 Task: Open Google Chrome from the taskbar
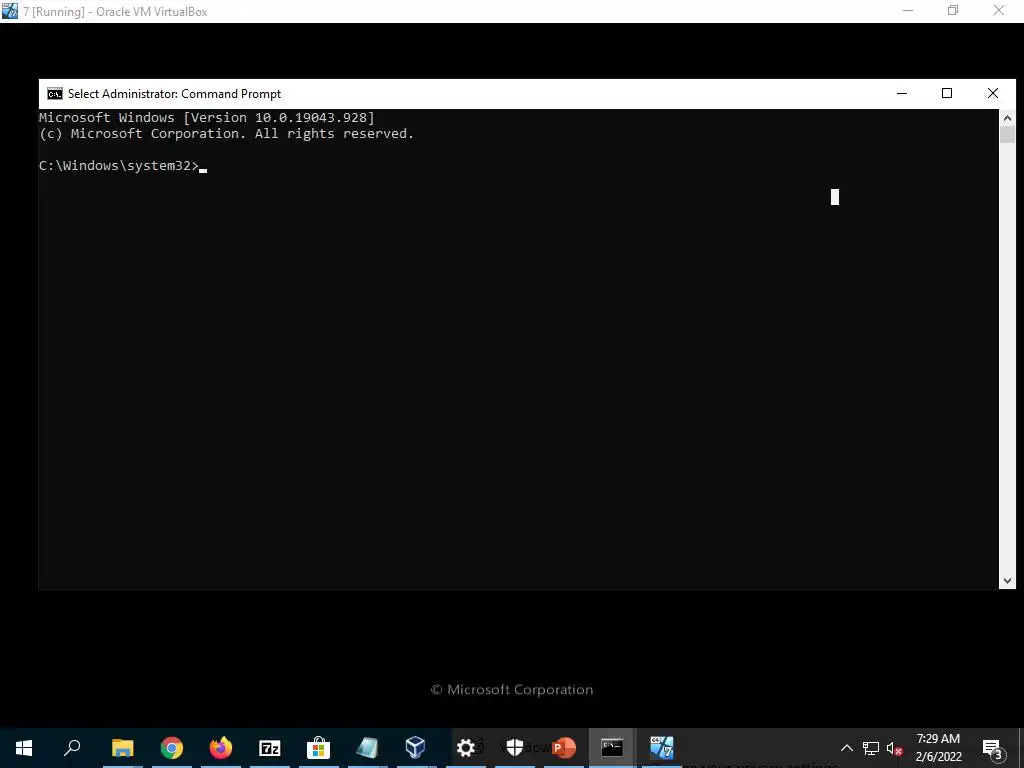[172, 747]
